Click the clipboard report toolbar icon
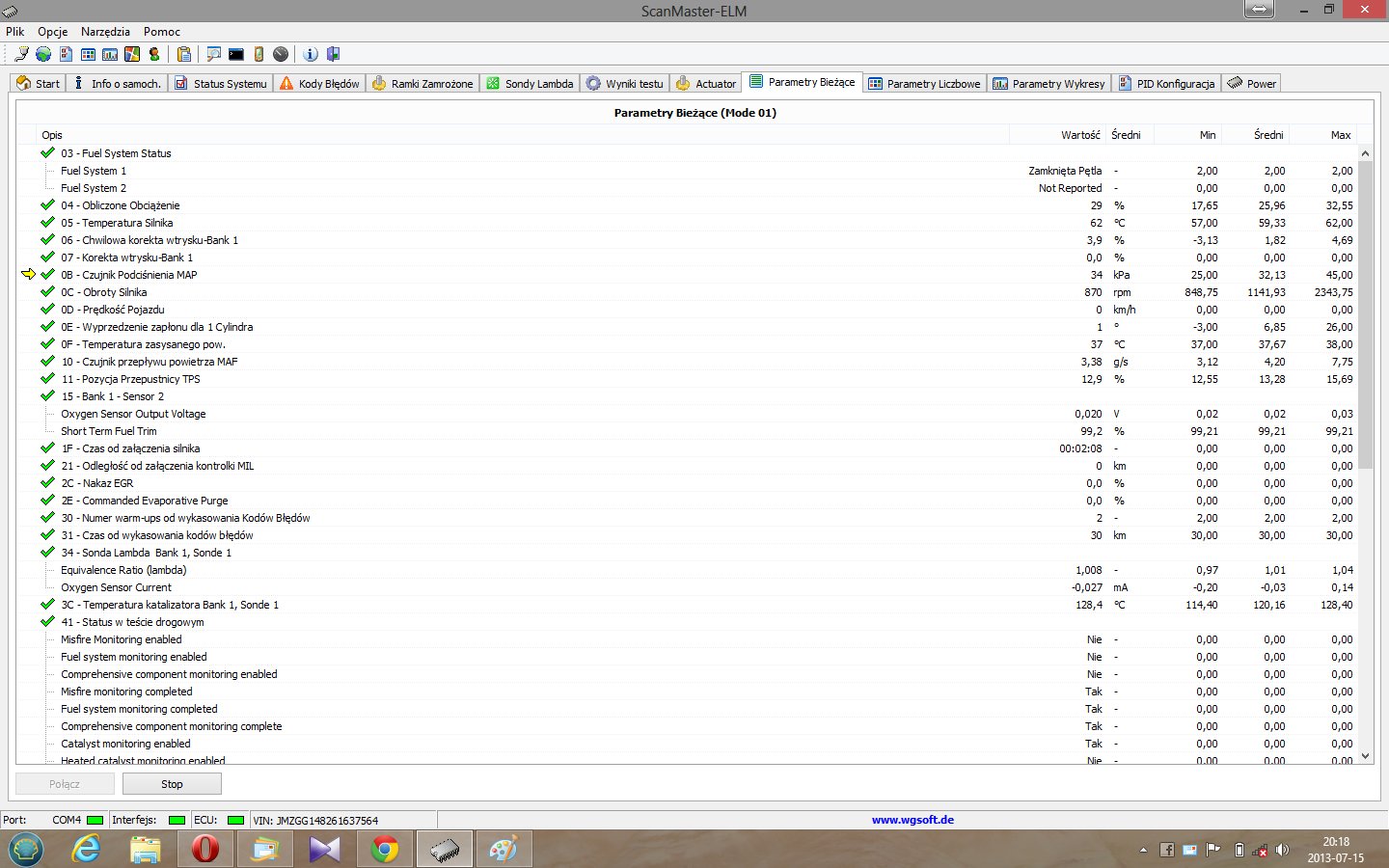The height and width of the screenshot is (868, 1389). 184,54
